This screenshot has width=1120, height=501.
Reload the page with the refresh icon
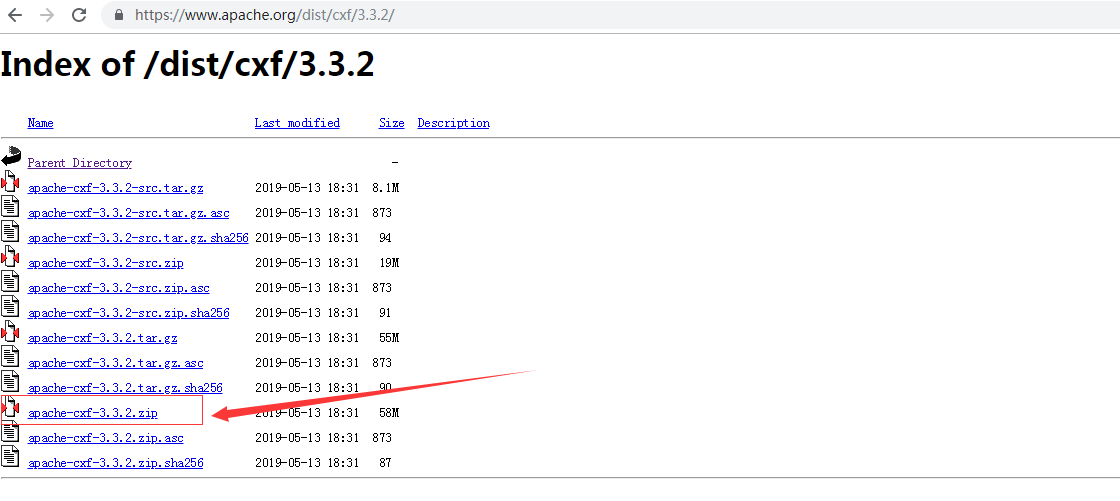[x=79, y=15]
